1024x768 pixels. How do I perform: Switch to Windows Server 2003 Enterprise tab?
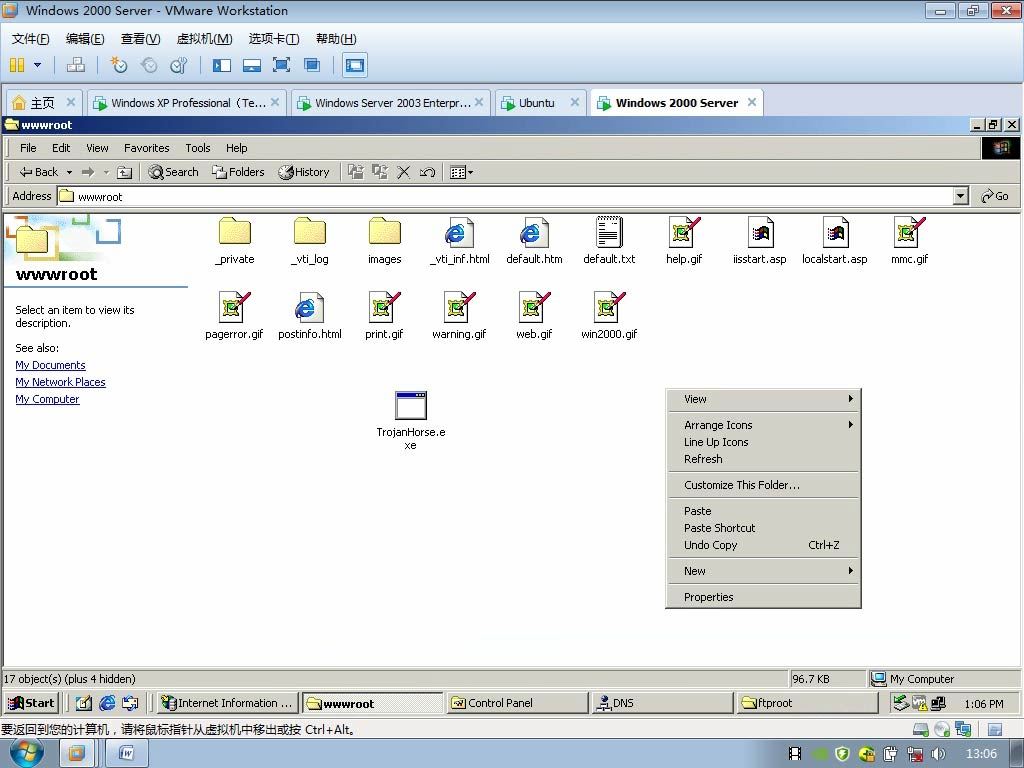coord(391,103)
